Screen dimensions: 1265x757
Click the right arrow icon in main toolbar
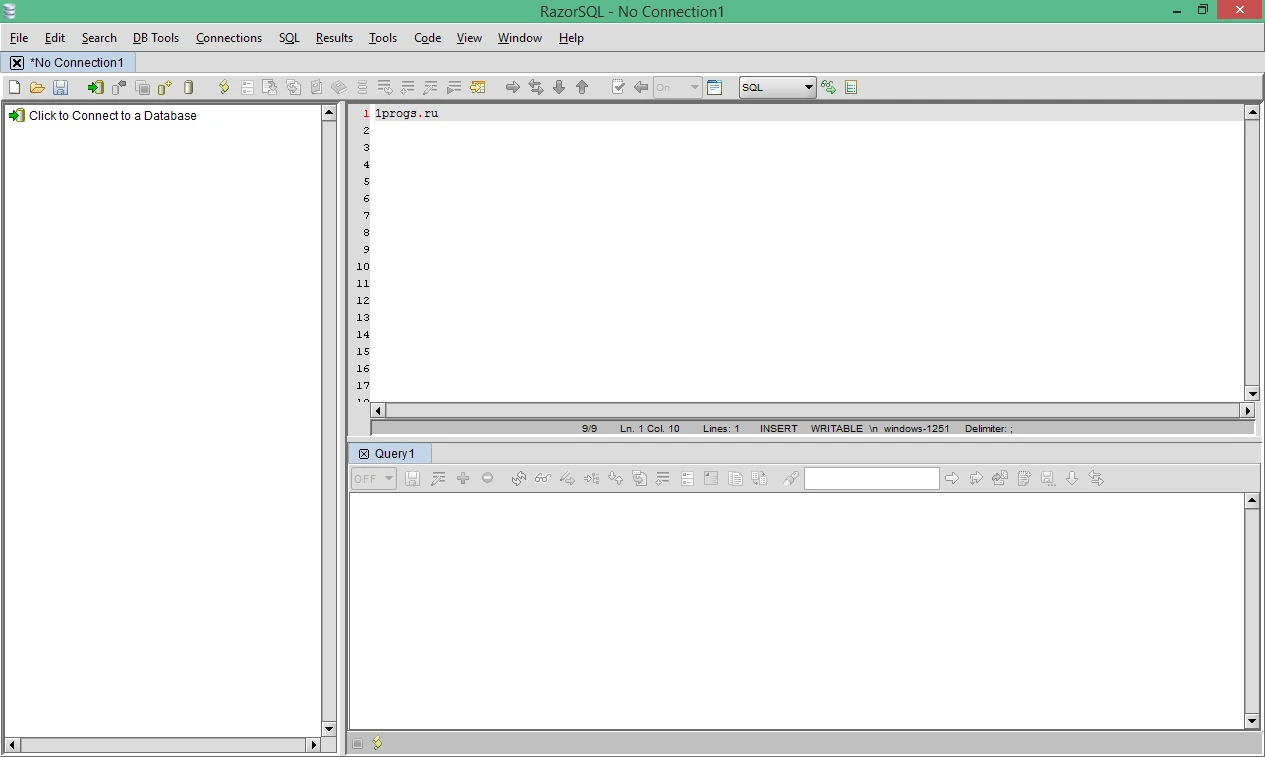point(512,87)
